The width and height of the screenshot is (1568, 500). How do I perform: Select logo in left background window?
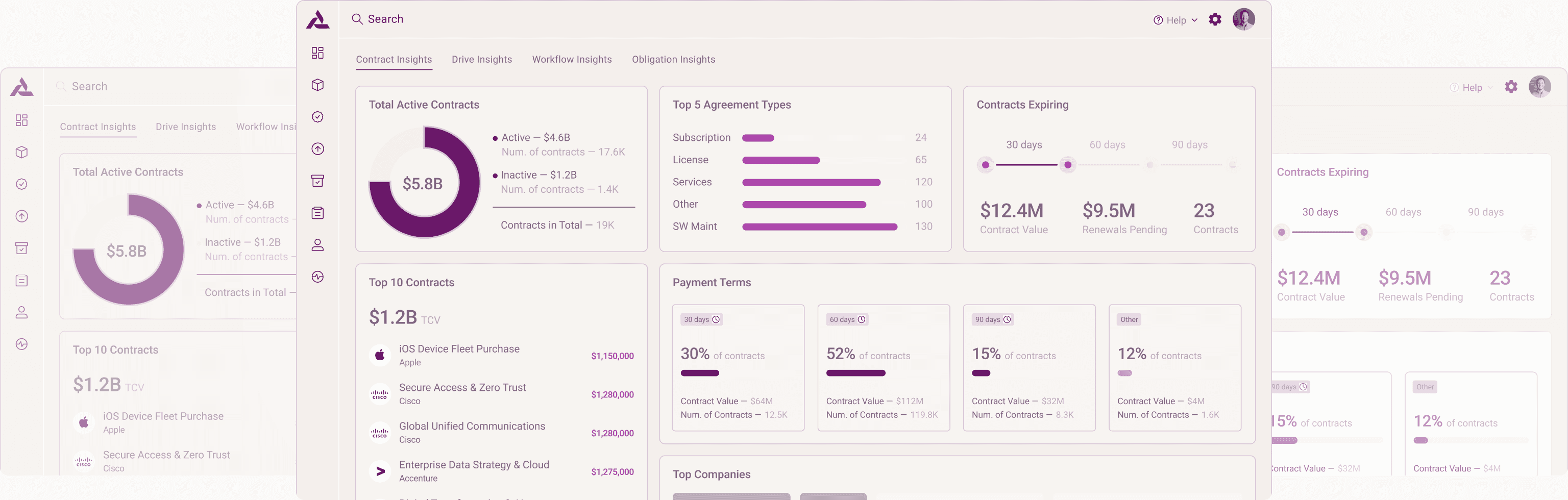tap(21, 87)
